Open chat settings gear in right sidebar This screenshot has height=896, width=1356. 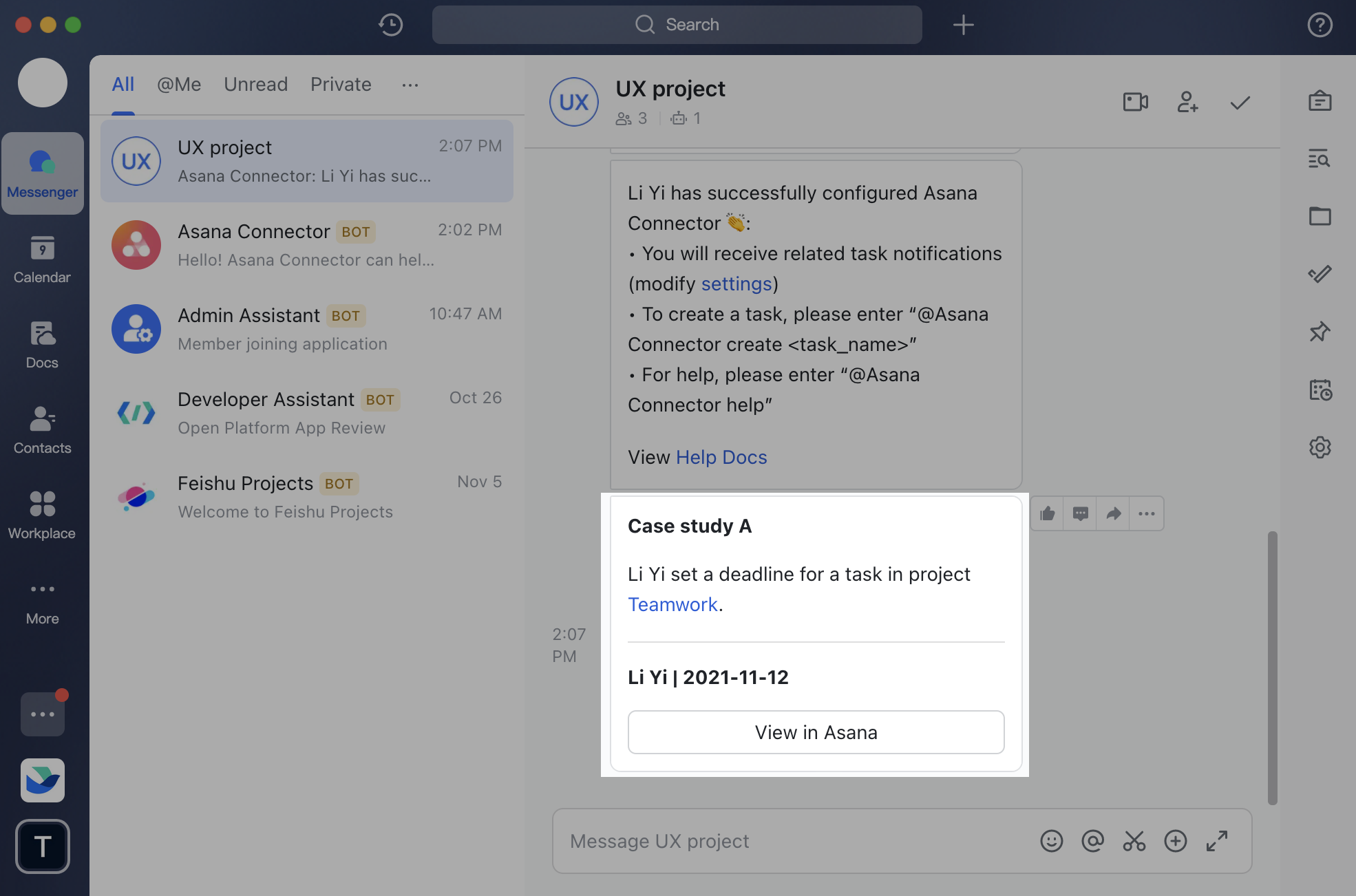pyautogui.click(x=1319, y=447)
